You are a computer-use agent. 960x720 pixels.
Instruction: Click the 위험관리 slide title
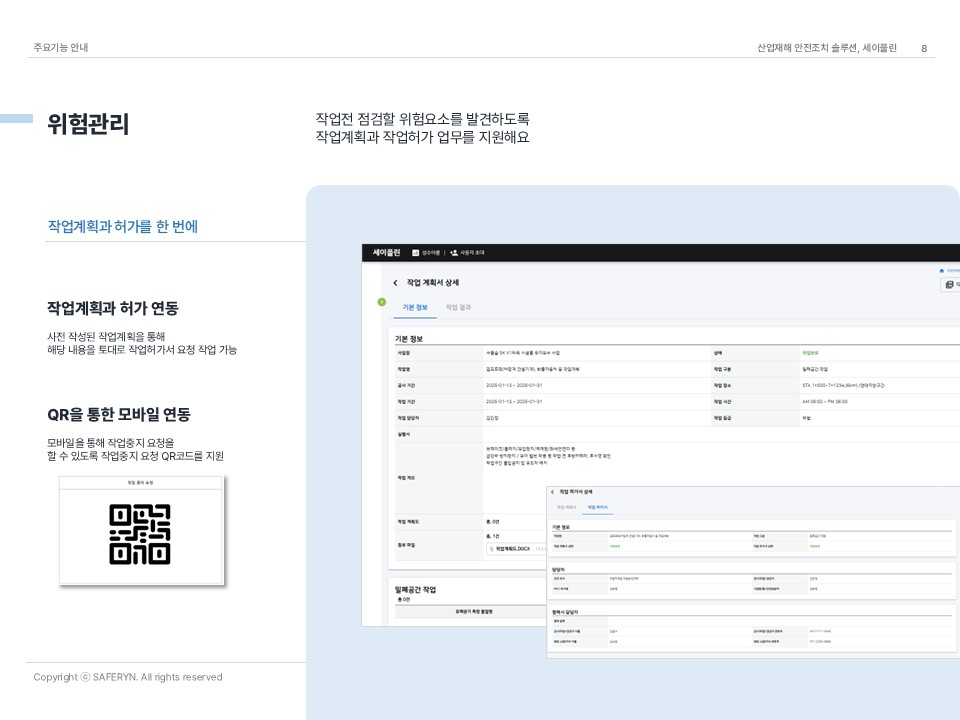[88, 125]
